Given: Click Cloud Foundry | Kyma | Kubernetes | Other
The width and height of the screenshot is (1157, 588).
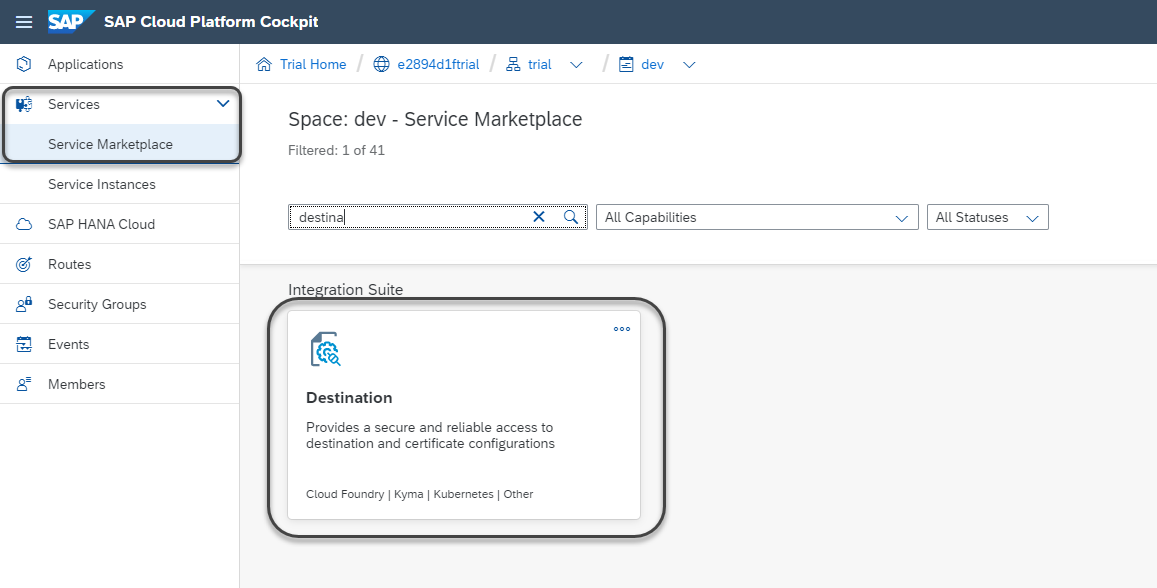Looking at the screenshot, I should click(419, 494).
